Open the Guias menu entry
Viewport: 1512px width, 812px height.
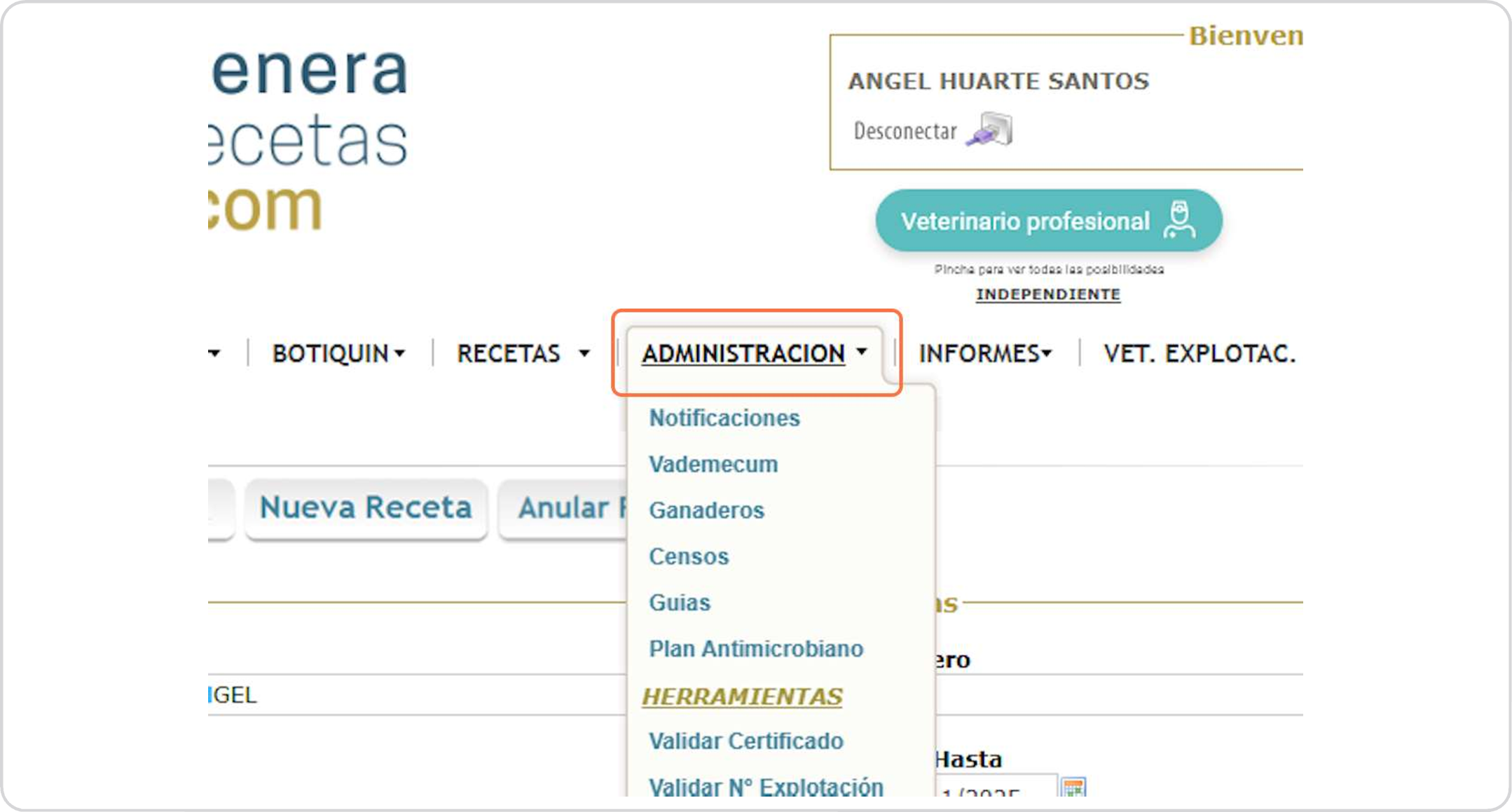click(x=679, y=603)
